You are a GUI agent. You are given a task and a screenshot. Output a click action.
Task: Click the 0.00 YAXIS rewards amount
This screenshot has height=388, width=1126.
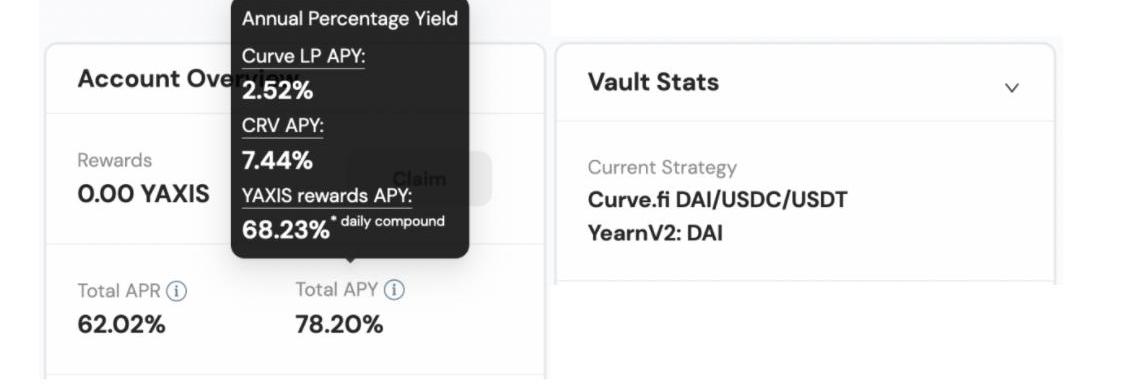[144, 194]
